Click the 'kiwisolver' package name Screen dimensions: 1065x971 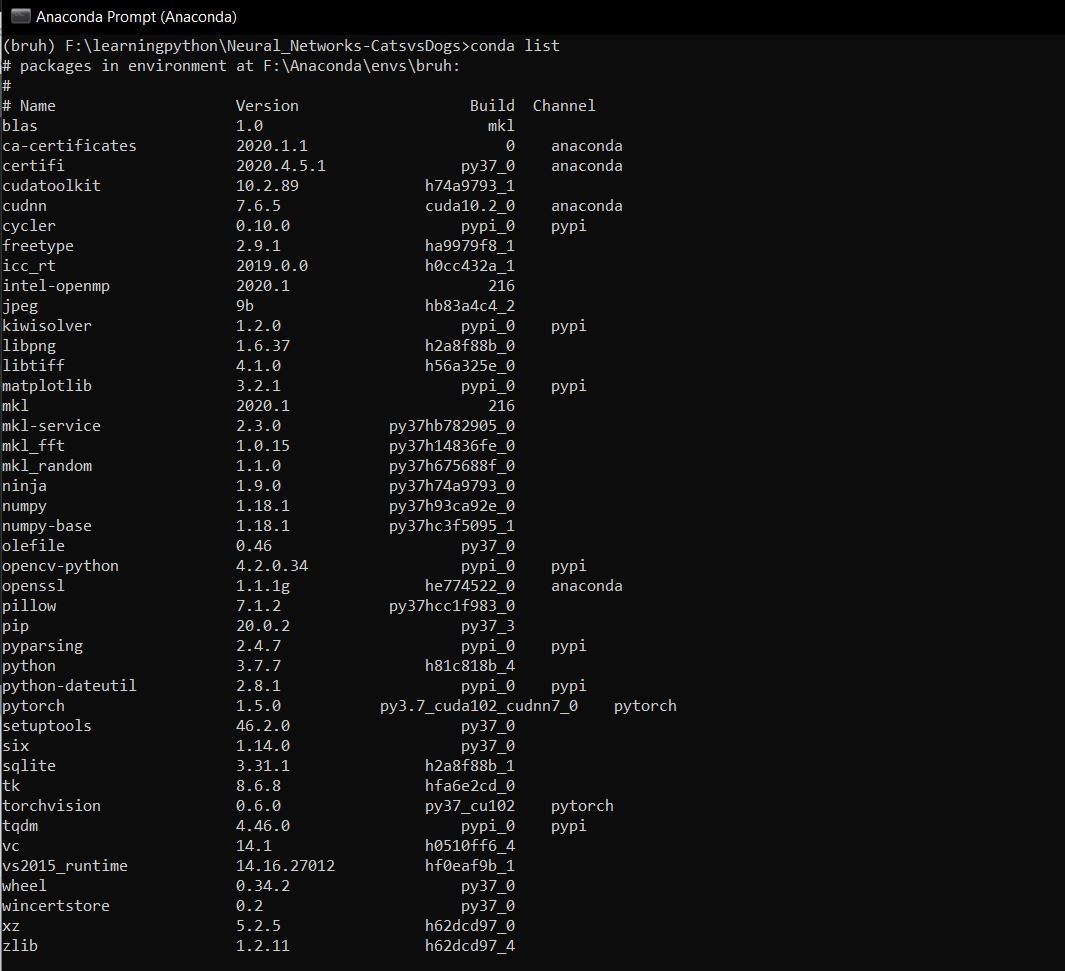point(47,326)
